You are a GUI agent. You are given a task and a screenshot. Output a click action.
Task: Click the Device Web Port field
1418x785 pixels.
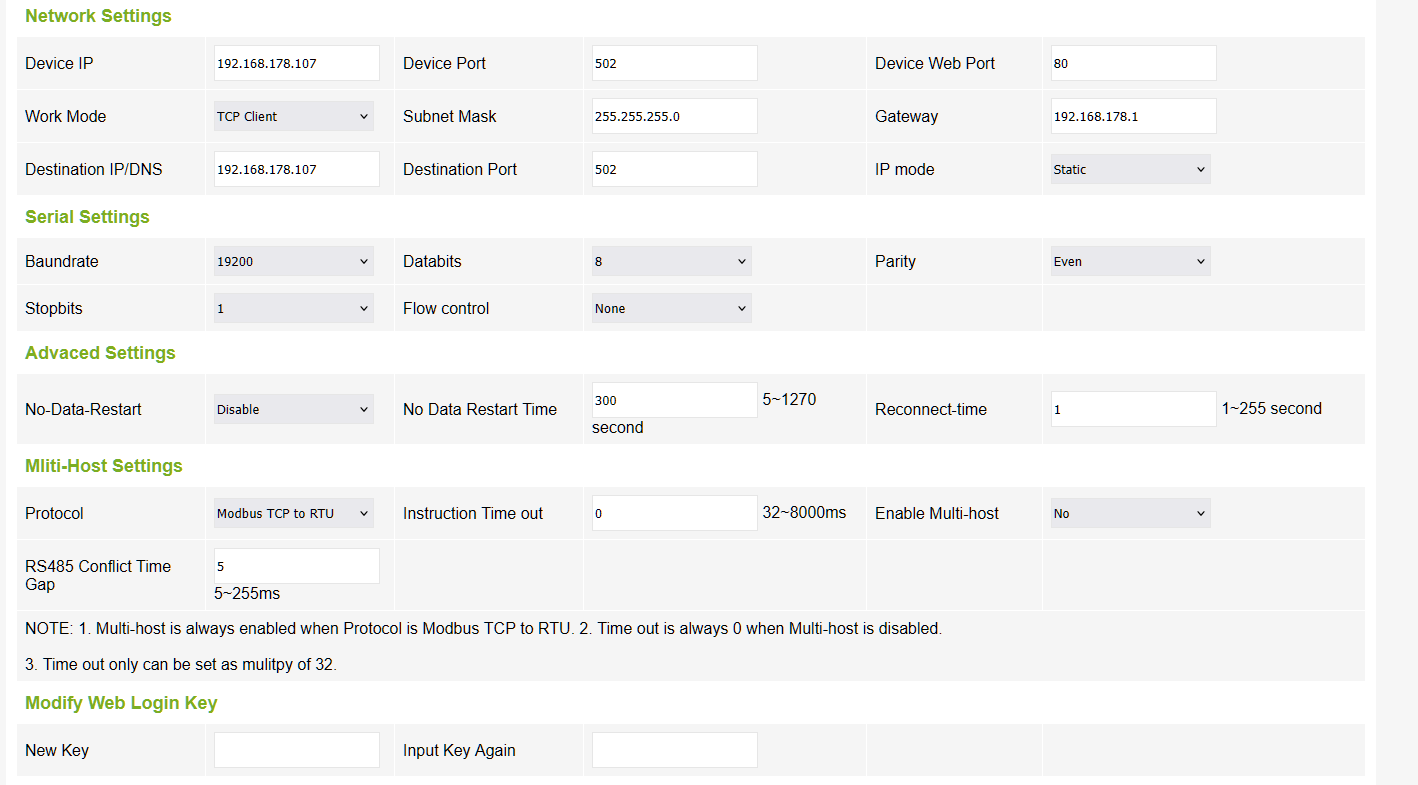(x=1133, y=63)
